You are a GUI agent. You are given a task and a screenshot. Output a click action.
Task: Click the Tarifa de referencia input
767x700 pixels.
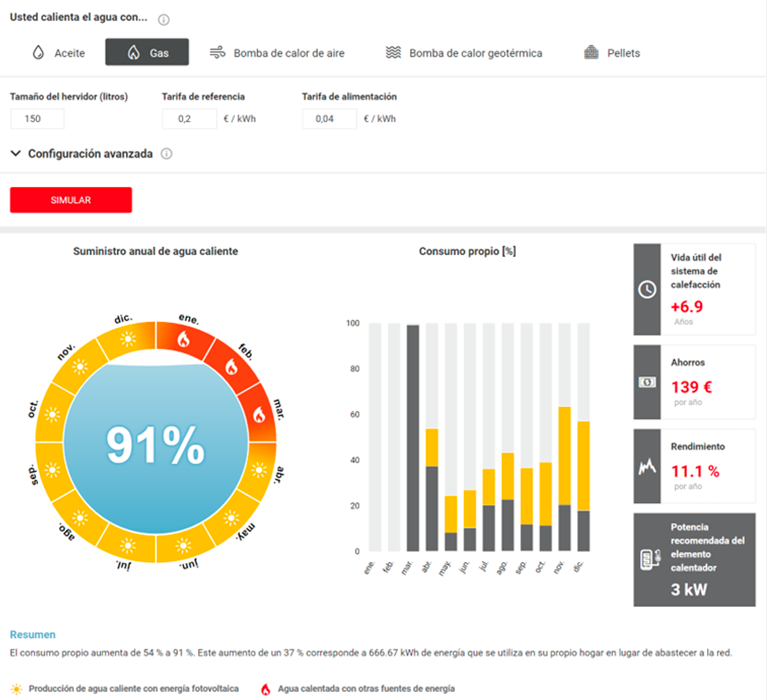pos(189,119)
